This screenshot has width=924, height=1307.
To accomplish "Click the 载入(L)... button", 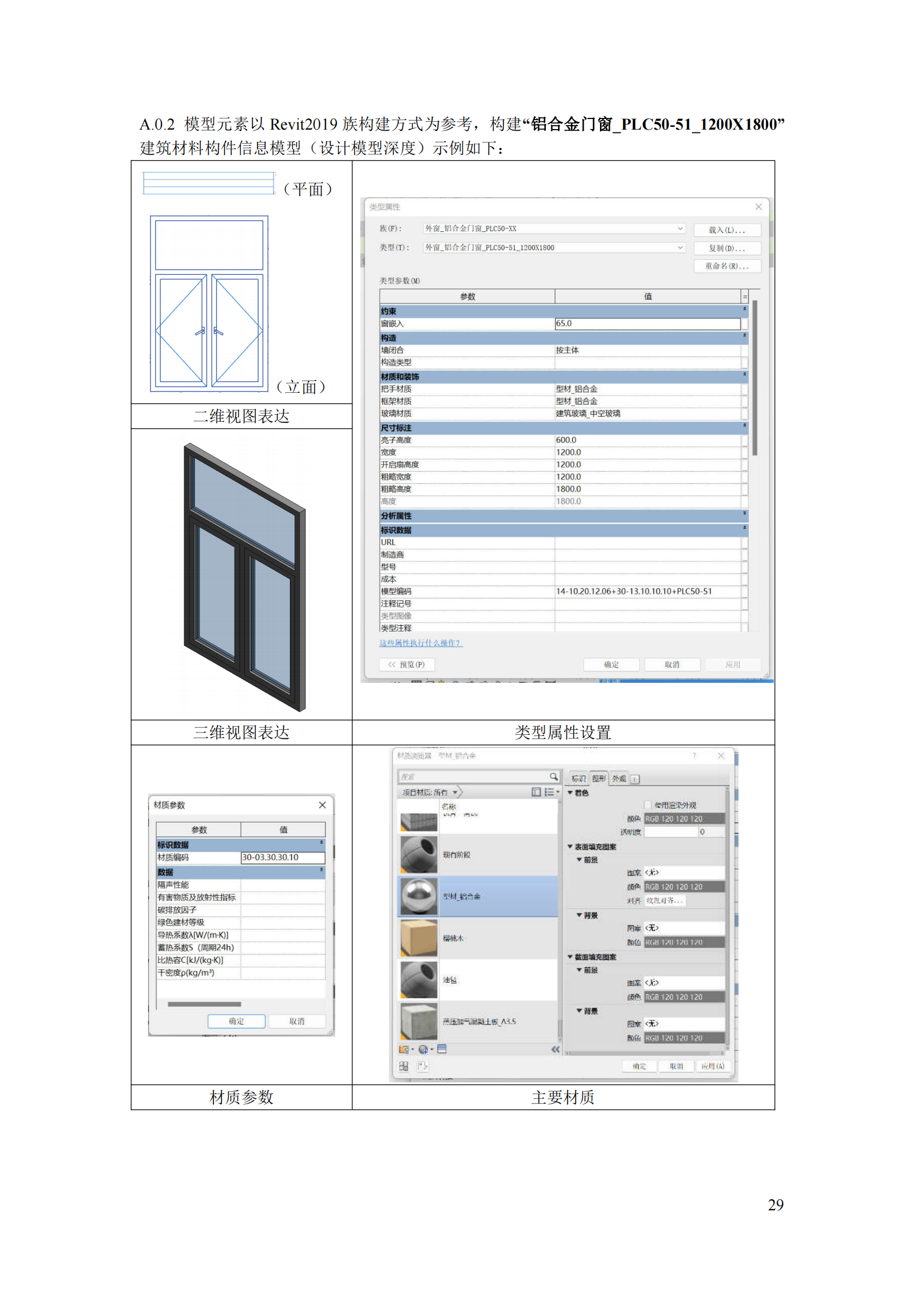I will [x=727, y=230].
